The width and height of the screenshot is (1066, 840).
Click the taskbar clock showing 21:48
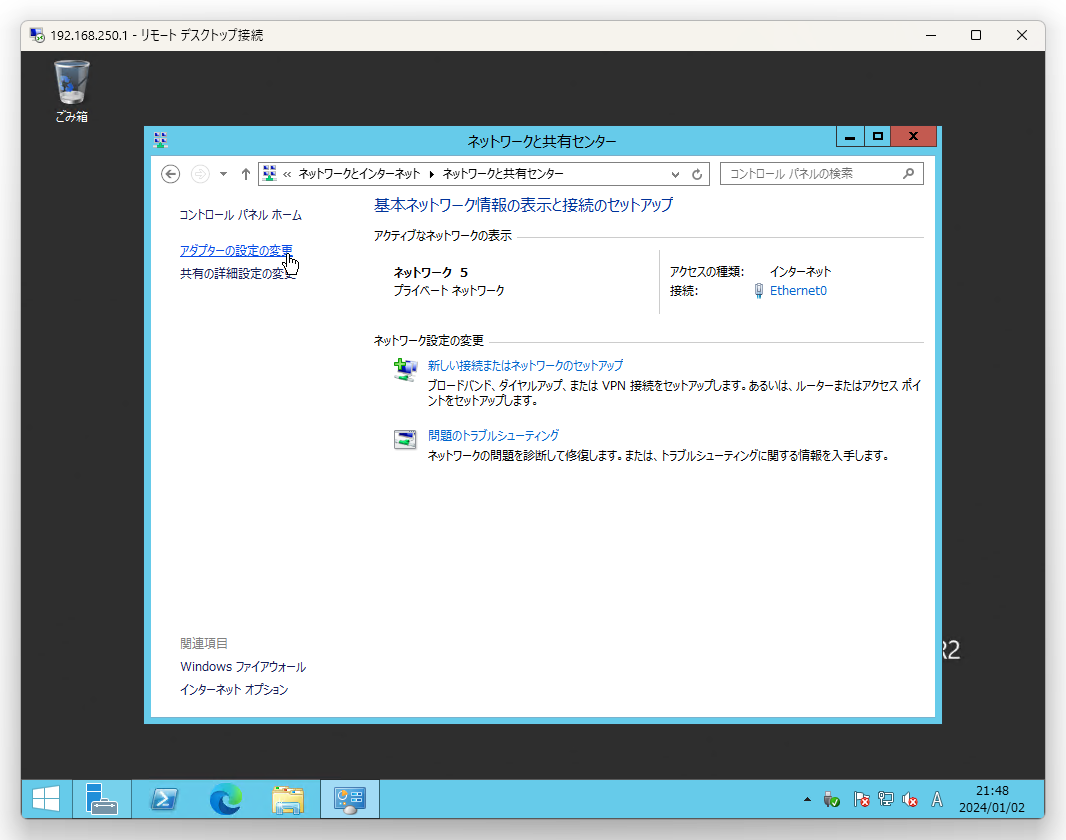coord(992,799)
